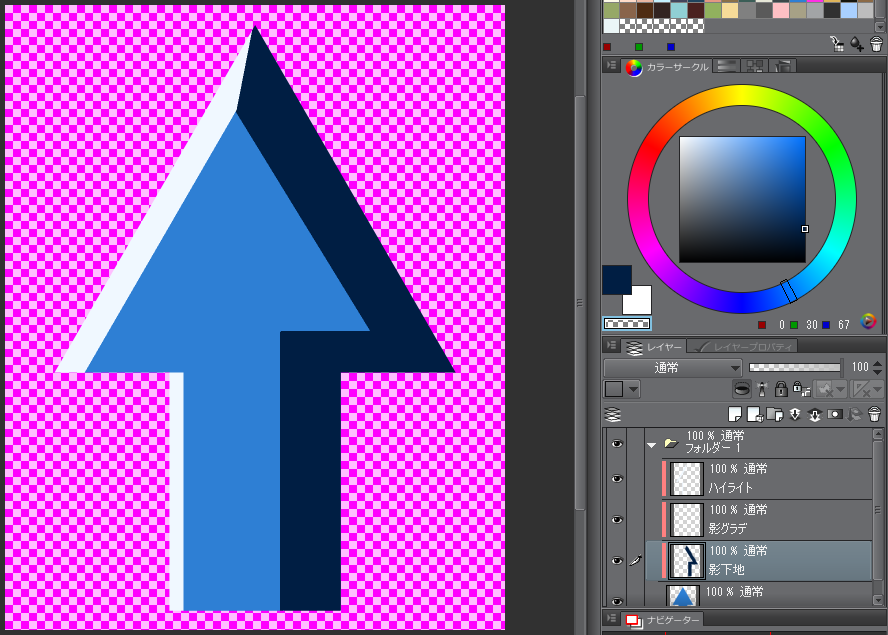Click transfer to lower layer icon
The image size is (888, 635).
point(795,415)
